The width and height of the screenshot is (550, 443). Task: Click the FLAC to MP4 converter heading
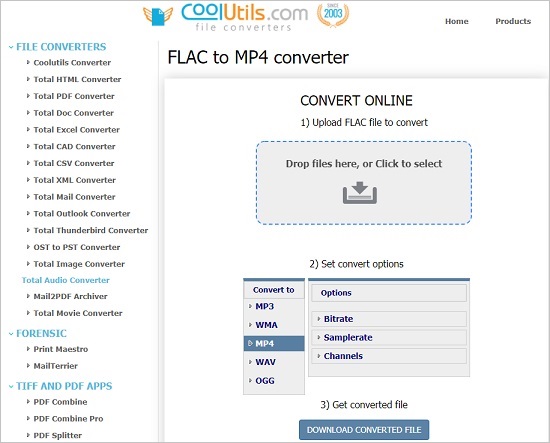(x=258, y=57)
